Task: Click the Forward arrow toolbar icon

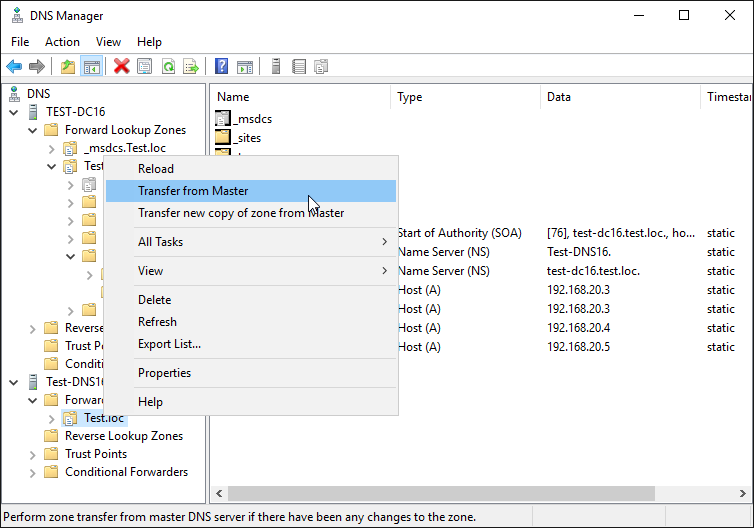Action: point(37,66)
